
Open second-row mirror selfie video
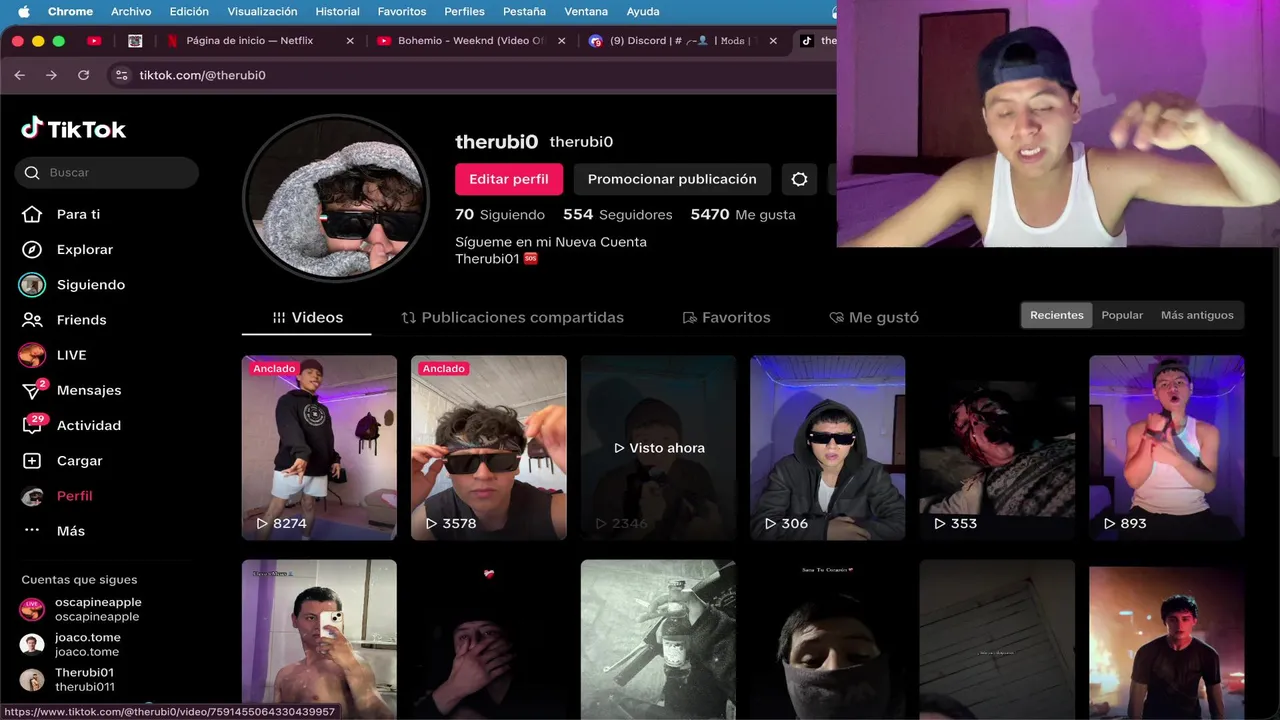click(x=319, y=640)
